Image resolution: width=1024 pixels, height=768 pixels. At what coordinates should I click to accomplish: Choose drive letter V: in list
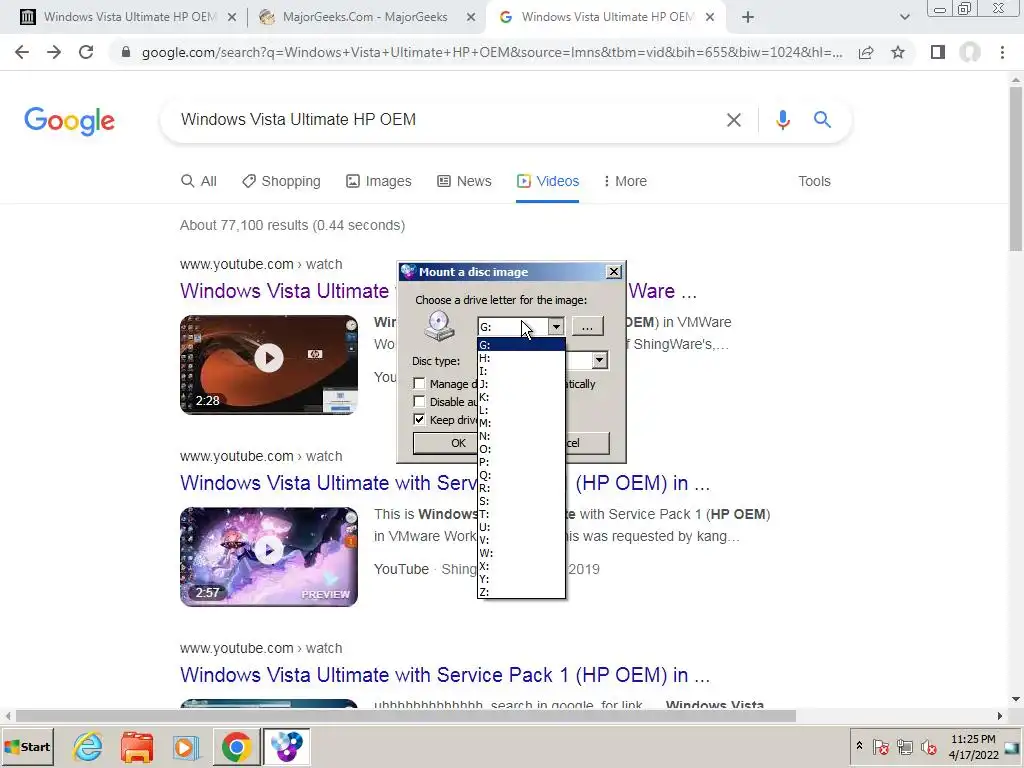pos(521,540)
